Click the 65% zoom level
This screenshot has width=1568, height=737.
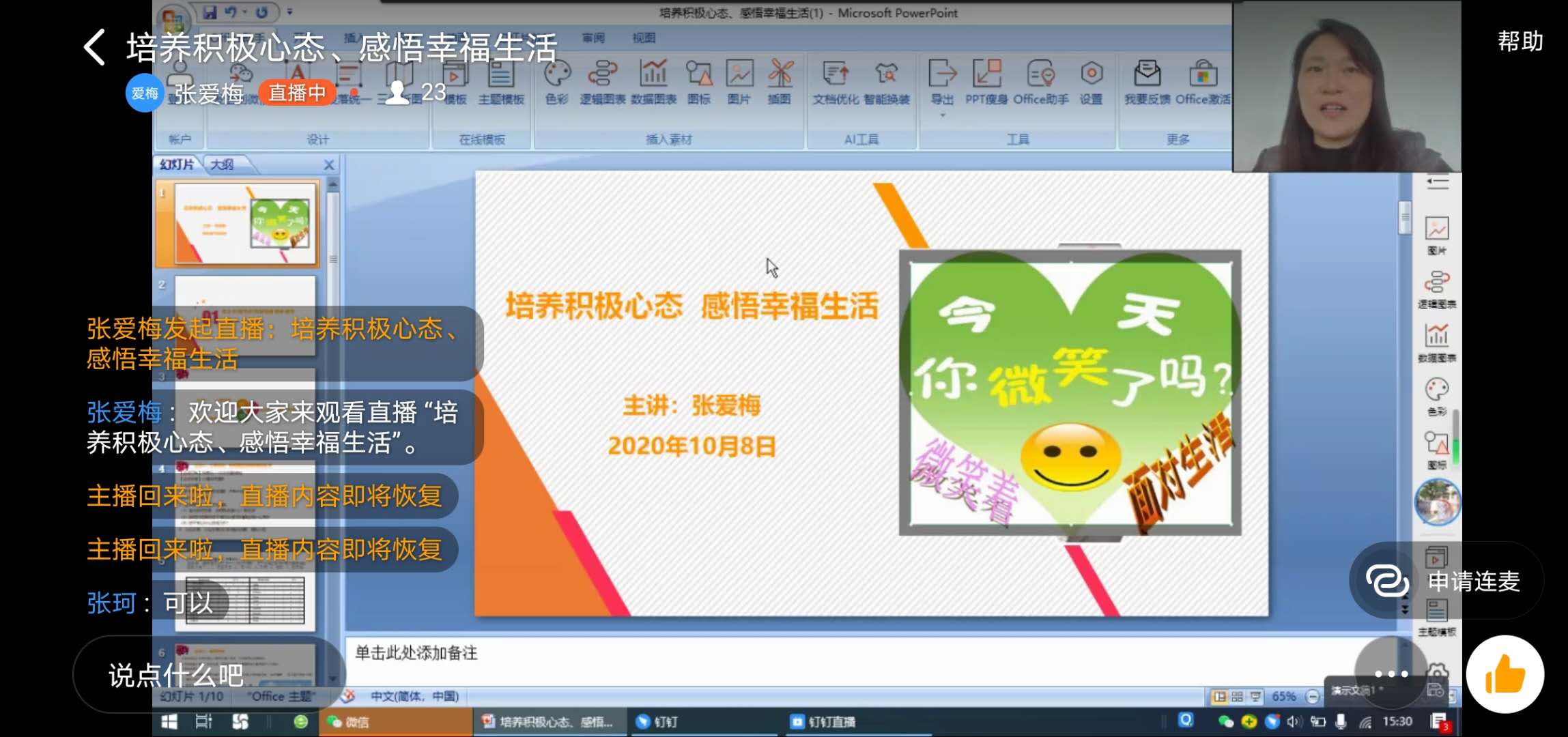point(1283,697)
